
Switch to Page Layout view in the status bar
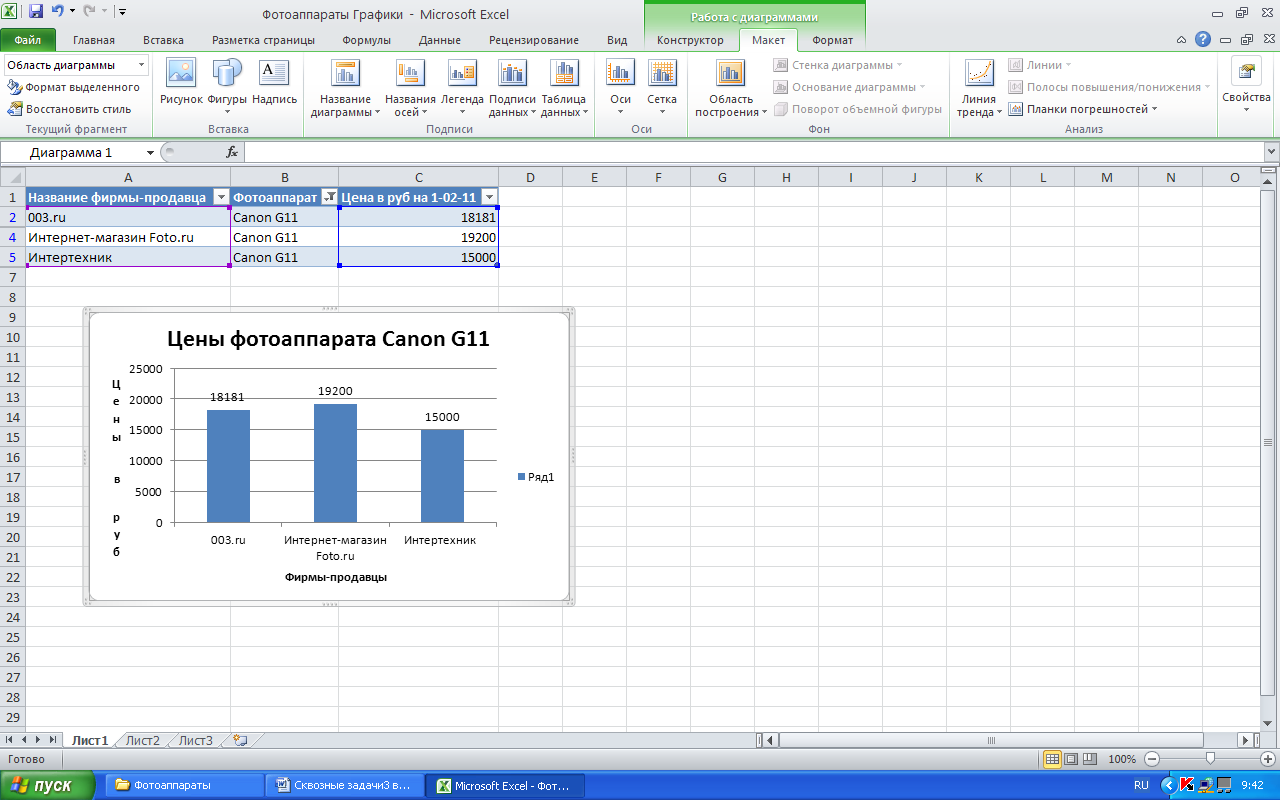coord(1071,759)
